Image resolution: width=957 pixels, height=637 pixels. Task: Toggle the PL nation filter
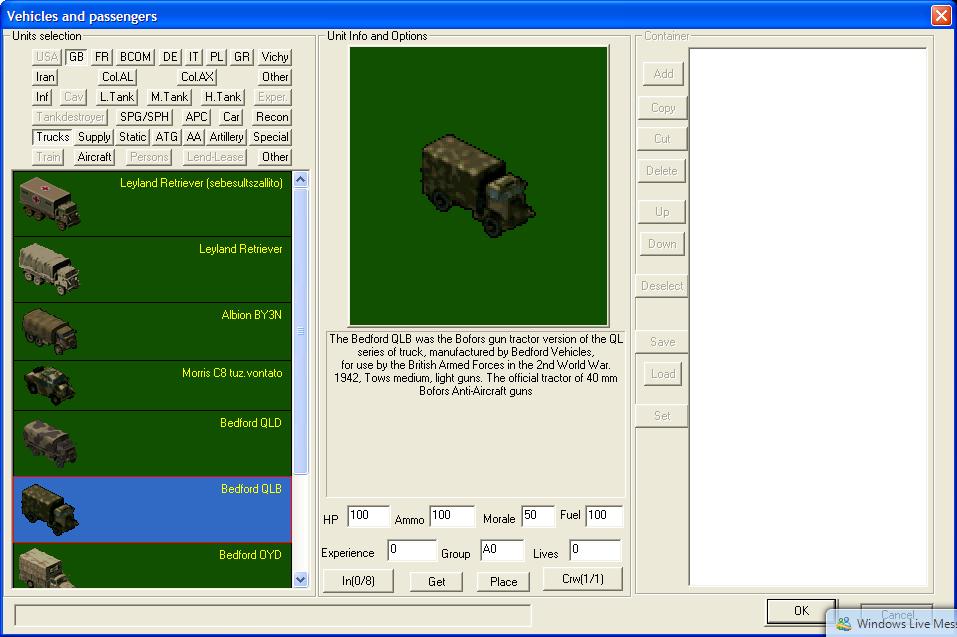click(x=216, y=57)
